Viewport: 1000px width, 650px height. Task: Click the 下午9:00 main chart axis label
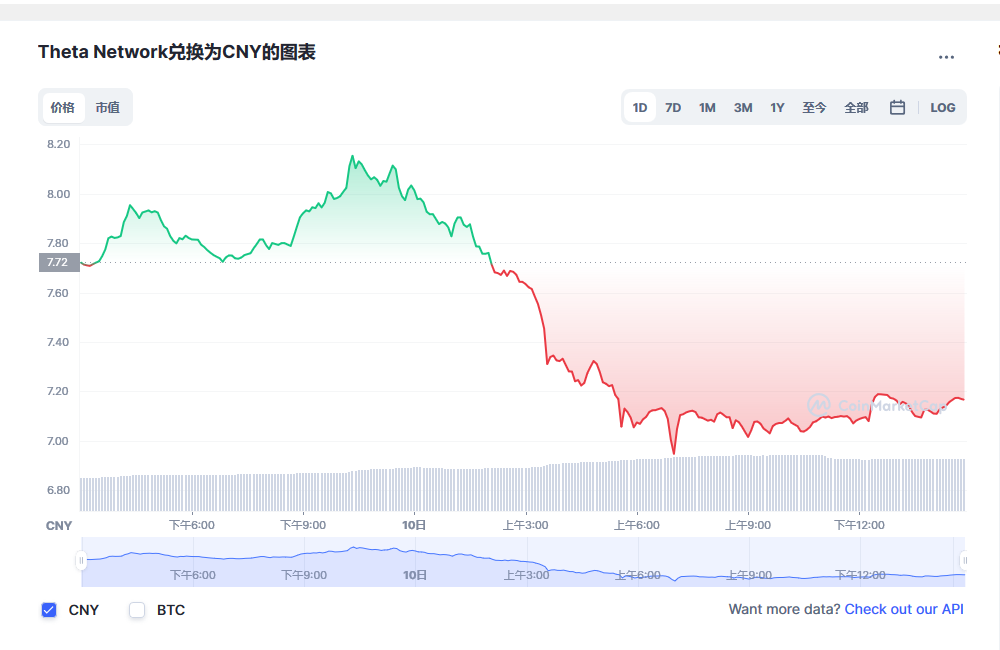tap(303, 525)
